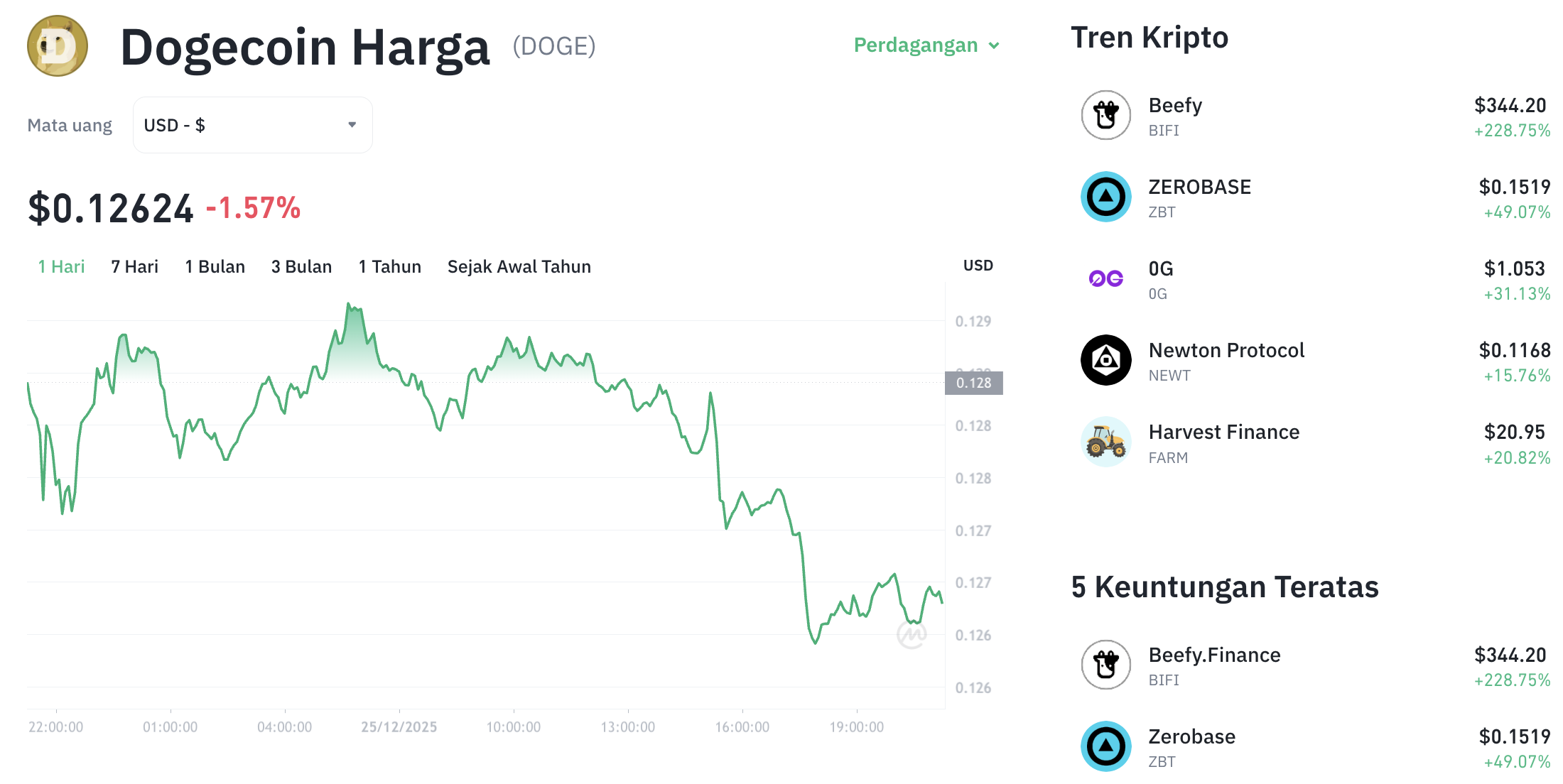
Task: Click the $0.12624 price display
Action: click(110, 207)
